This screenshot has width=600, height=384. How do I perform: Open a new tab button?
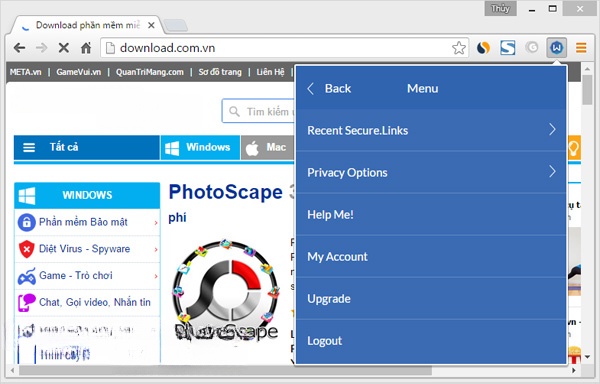(x=175, y=25)
